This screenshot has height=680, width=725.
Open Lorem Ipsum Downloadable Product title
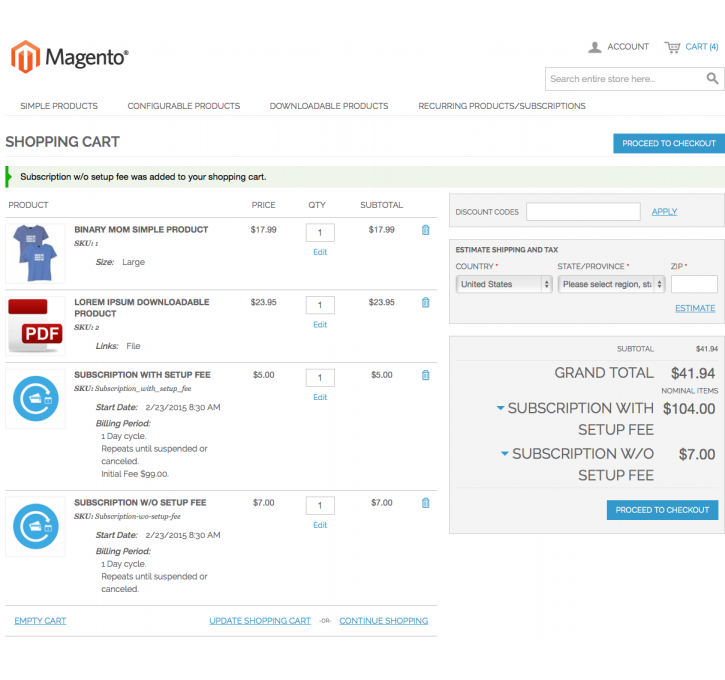(141, 308)
